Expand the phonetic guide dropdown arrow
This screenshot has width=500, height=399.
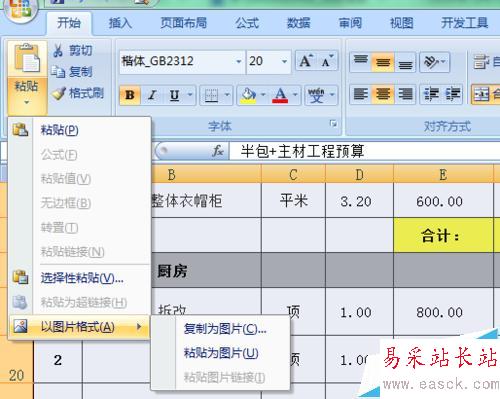click(x=332, y=95)
